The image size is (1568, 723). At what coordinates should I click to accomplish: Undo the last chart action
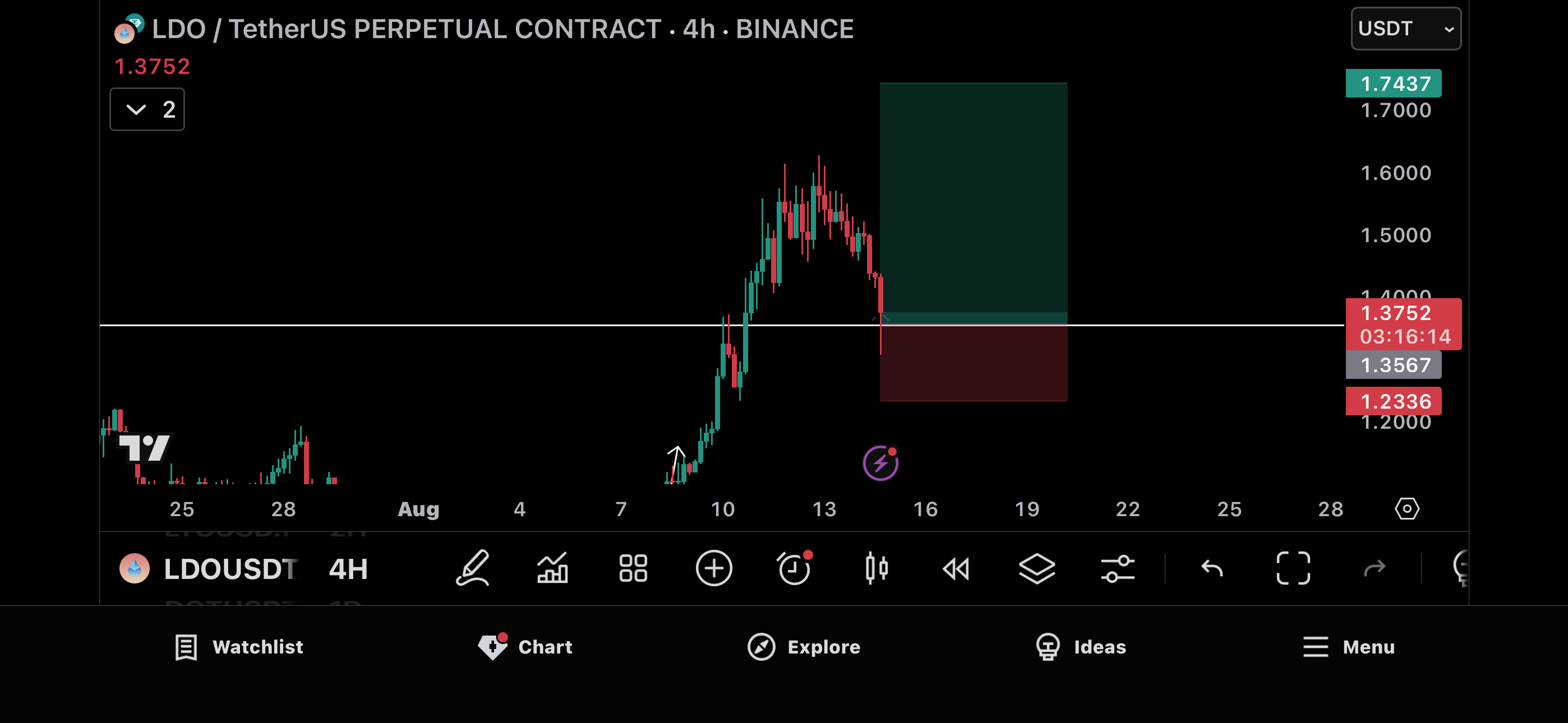tap(1211, 569)
